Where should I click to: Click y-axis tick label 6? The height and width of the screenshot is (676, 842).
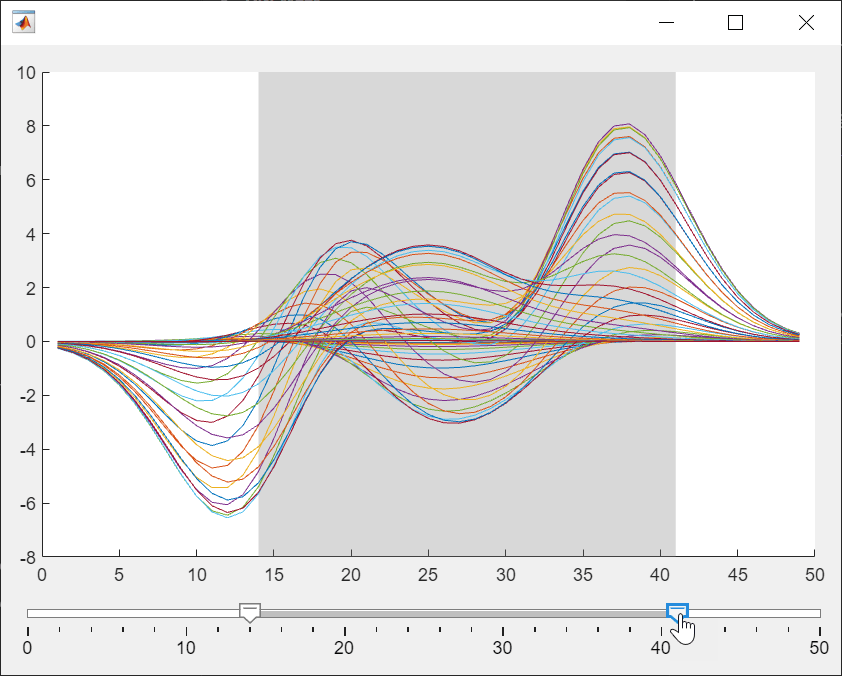30,180
